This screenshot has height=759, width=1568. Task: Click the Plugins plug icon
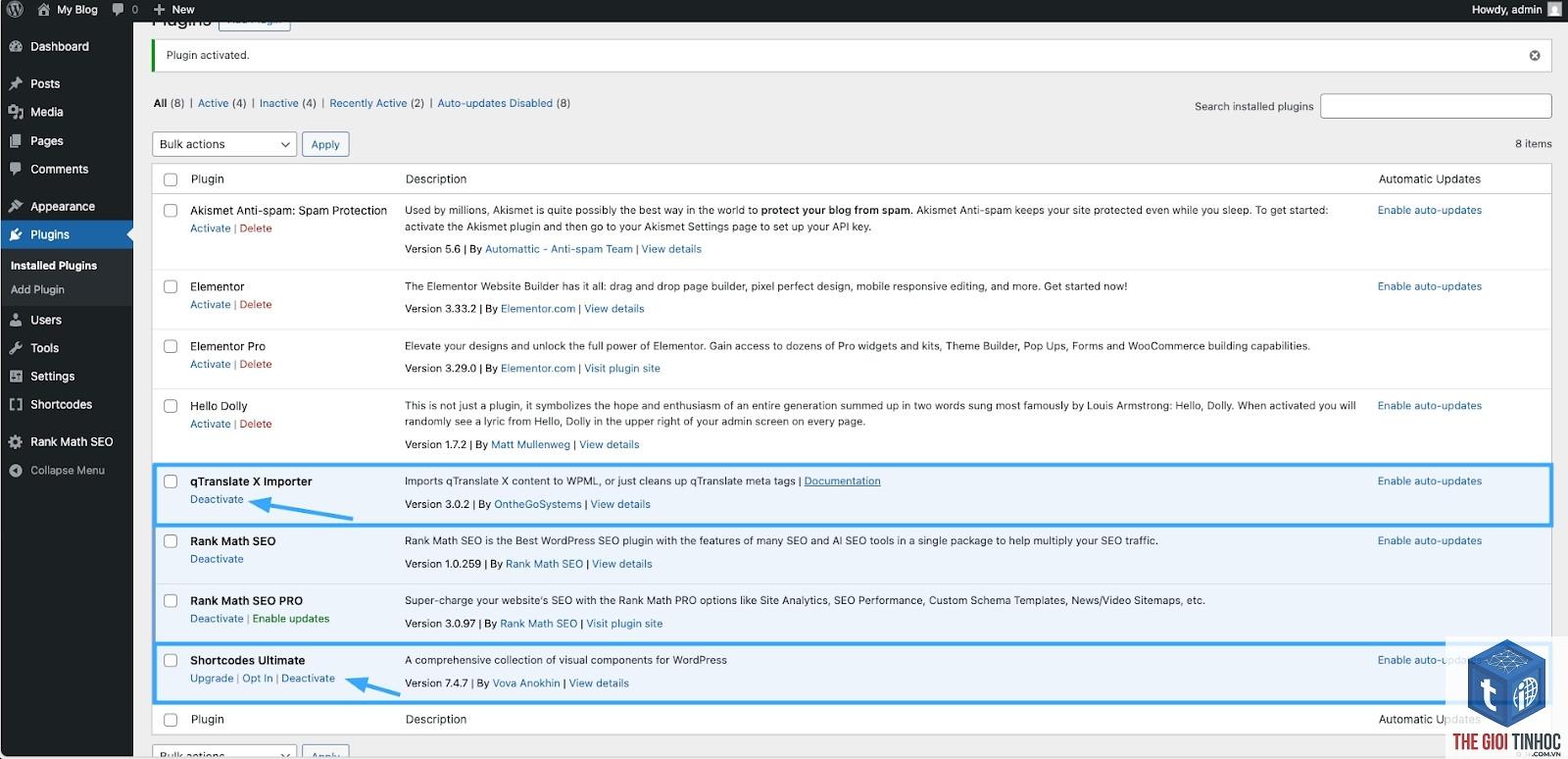(x=16, y=234)
